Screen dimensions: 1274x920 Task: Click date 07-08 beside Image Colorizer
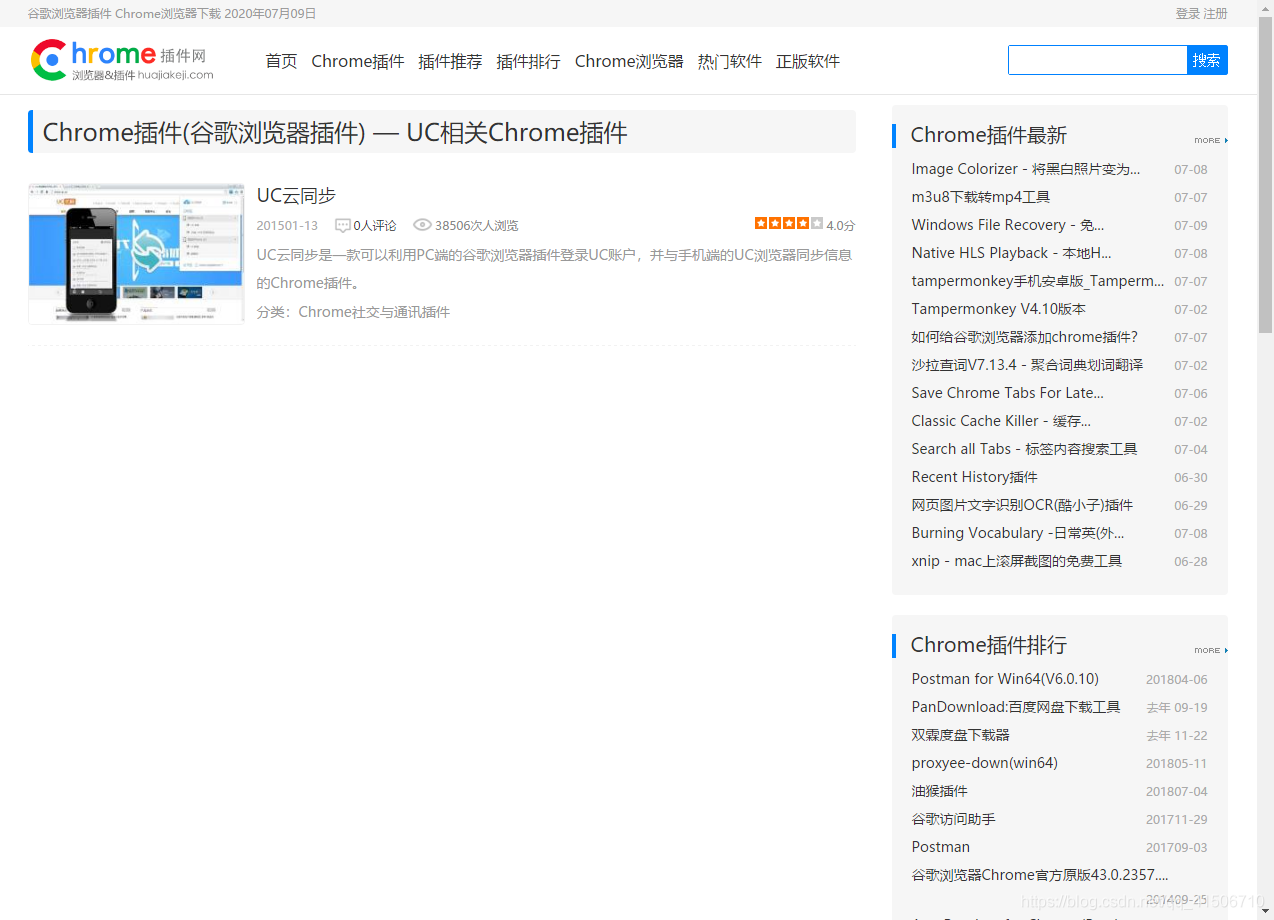coord(1191,170)
